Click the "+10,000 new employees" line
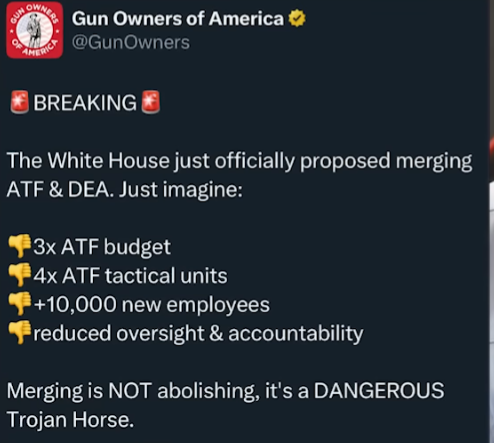Viewport: 494px width, 443px height. pyautogui.click(x=151, y=305)
